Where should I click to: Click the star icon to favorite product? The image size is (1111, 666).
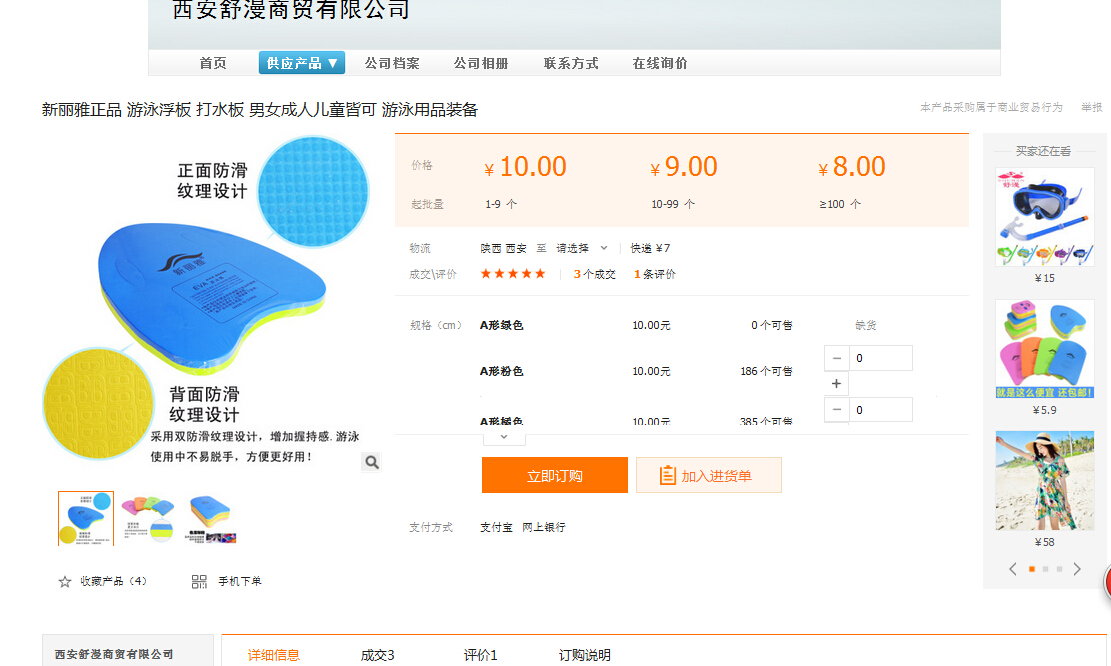tap(65, 581)
